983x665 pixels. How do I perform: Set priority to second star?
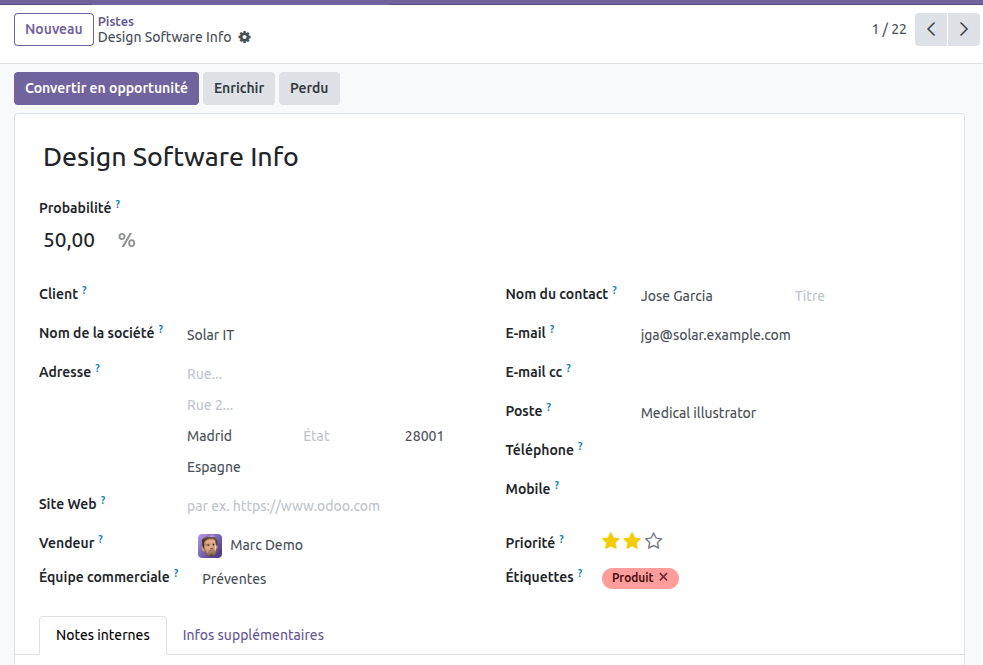pos(632,541)
